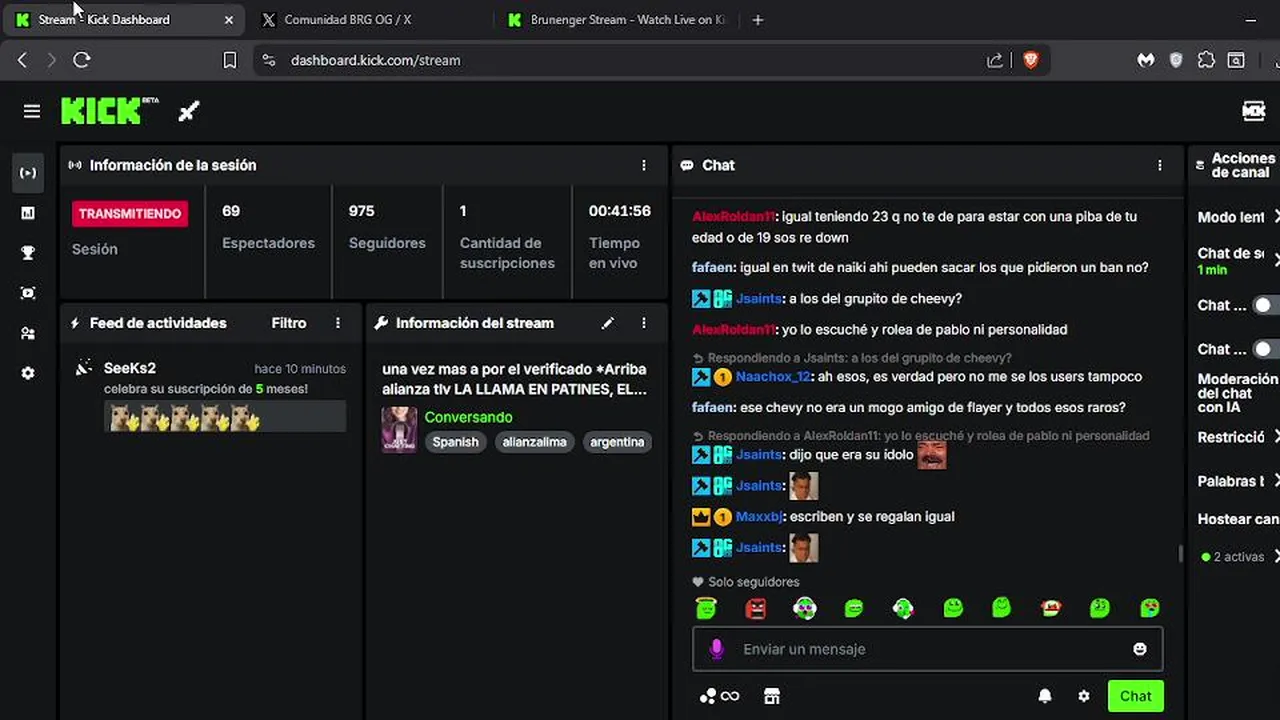Image resolution: width=1280 pixels, height=720 pixels.
Task: Select the alianzalima tag
Action: point(534,442)
